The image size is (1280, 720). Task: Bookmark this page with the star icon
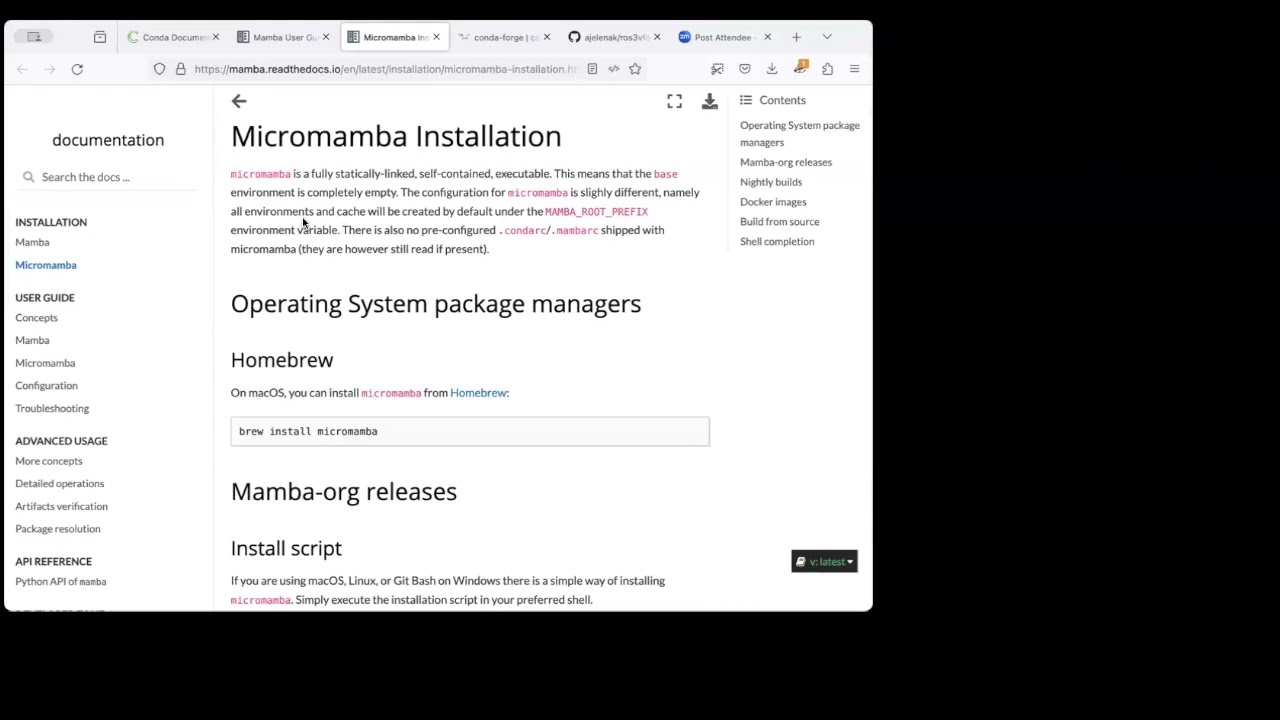tap(635, 69)
